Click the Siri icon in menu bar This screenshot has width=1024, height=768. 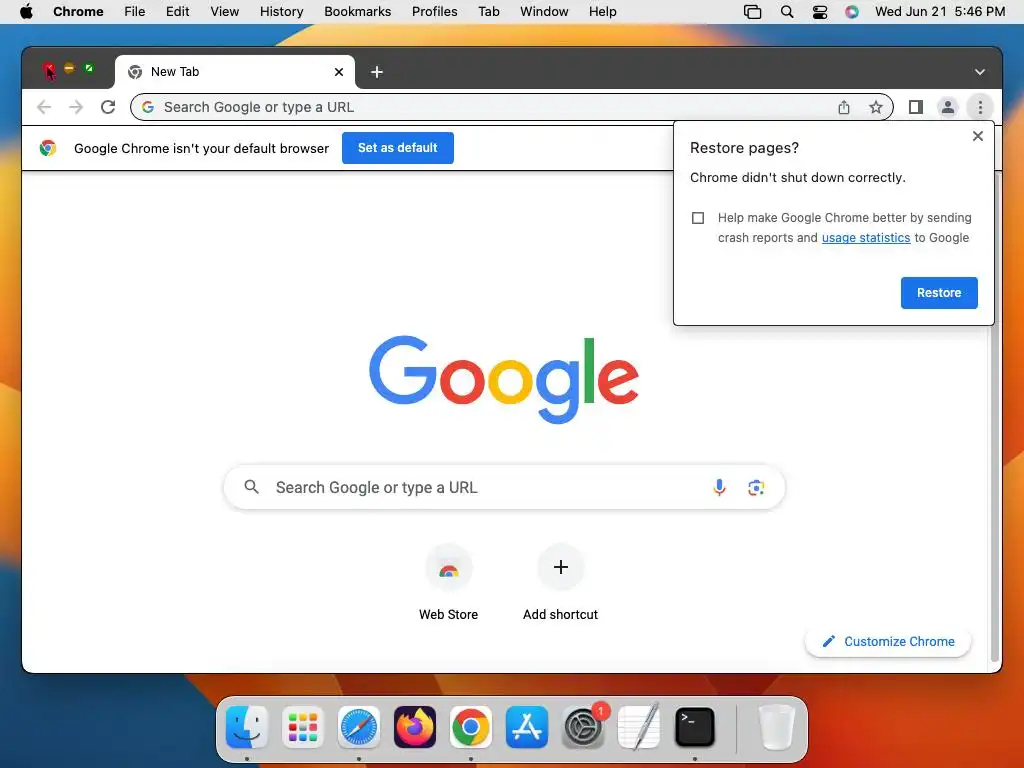852,12
